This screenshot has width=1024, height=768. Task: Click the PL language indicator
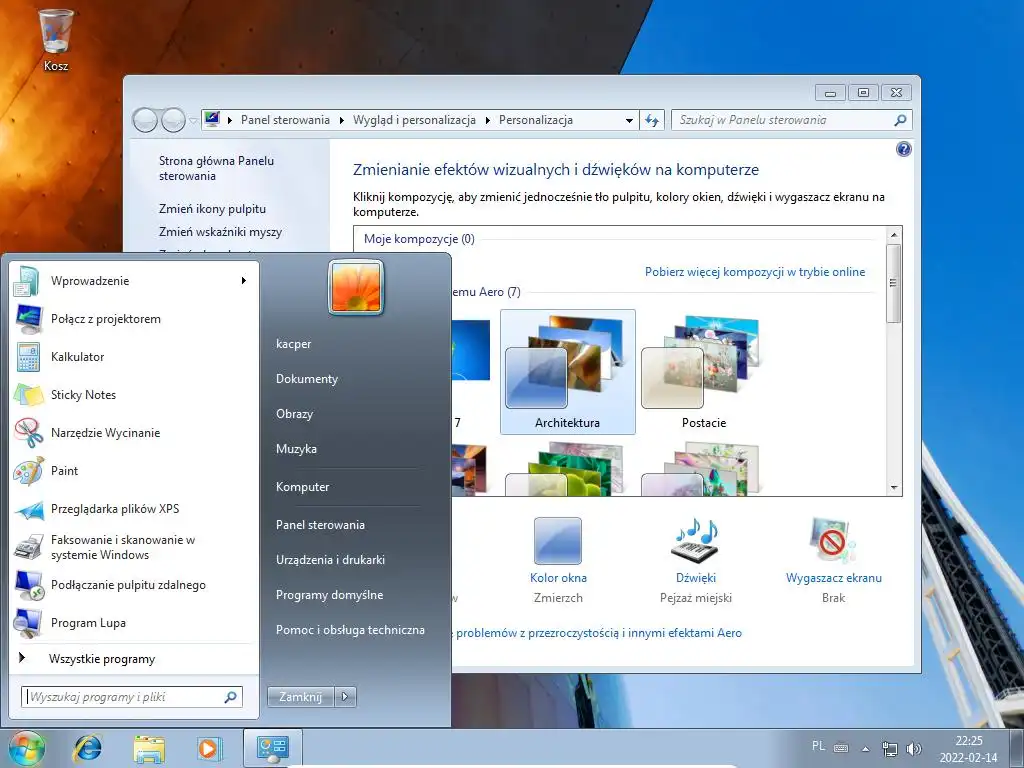pos(818,746)
